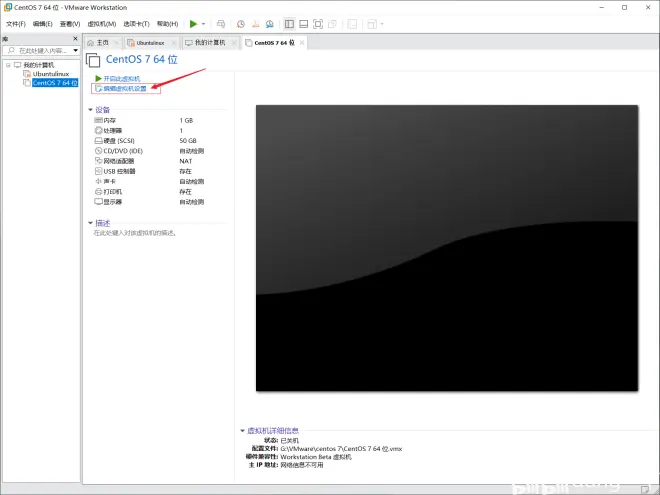Collapse the 虚拟机详细信息 section
Image resolution: width=660 pixels, height=495 pixels.
click(242, 431)
